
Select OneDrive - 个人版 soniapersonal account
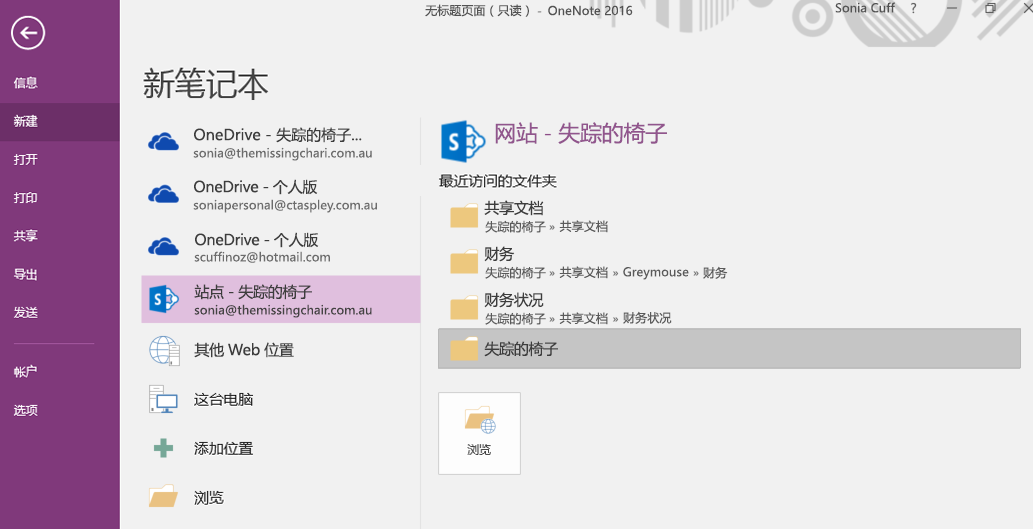coord(281,195)
